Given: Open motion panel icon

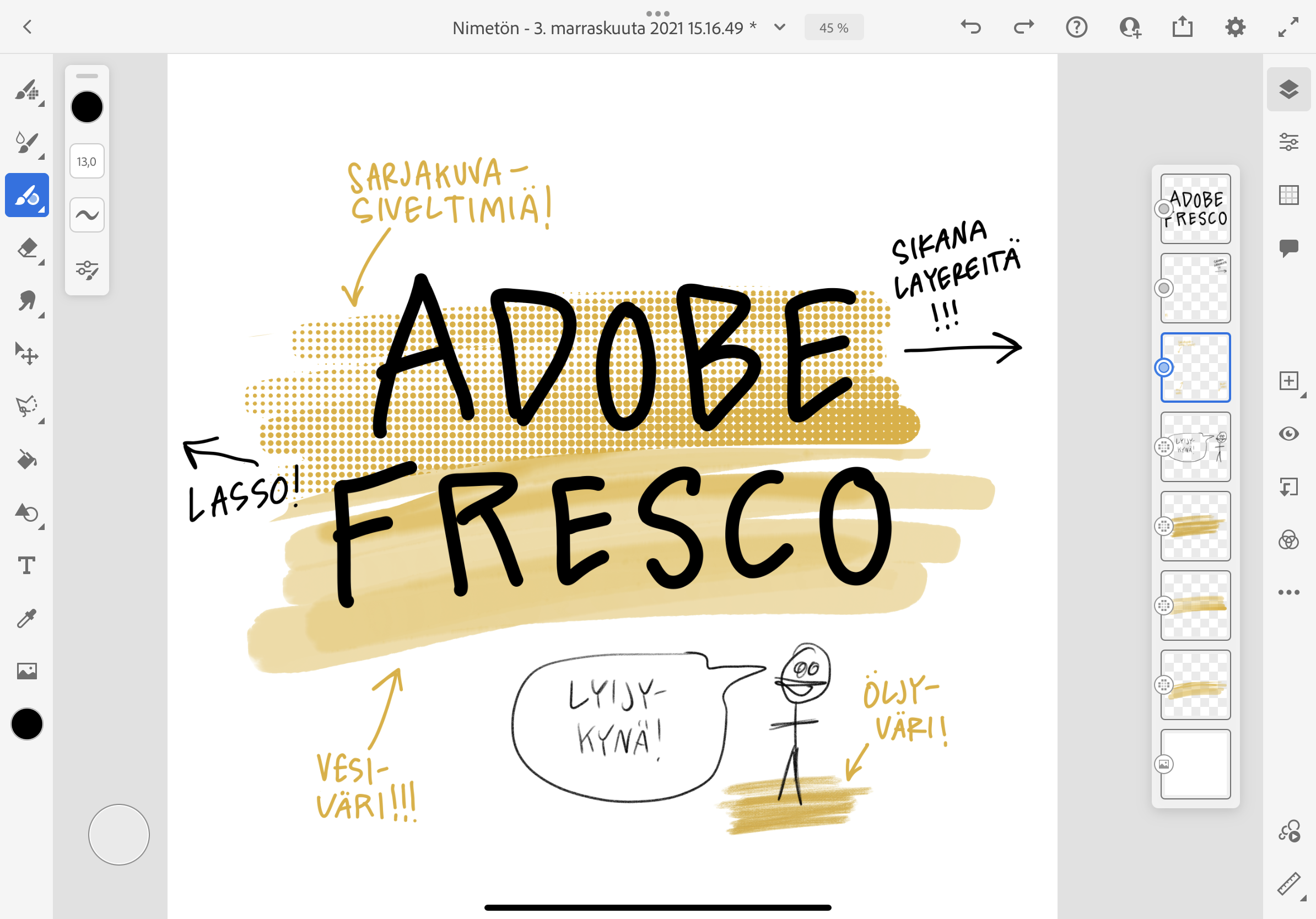Looking at the screenshot, I should [x=1288, y=831].
